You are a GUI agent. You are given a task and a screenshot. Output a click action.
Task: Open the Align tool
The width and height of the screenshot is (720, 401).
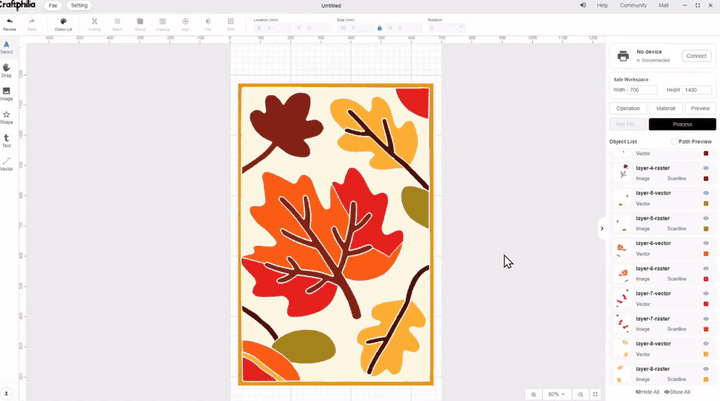tap(185, 22)
